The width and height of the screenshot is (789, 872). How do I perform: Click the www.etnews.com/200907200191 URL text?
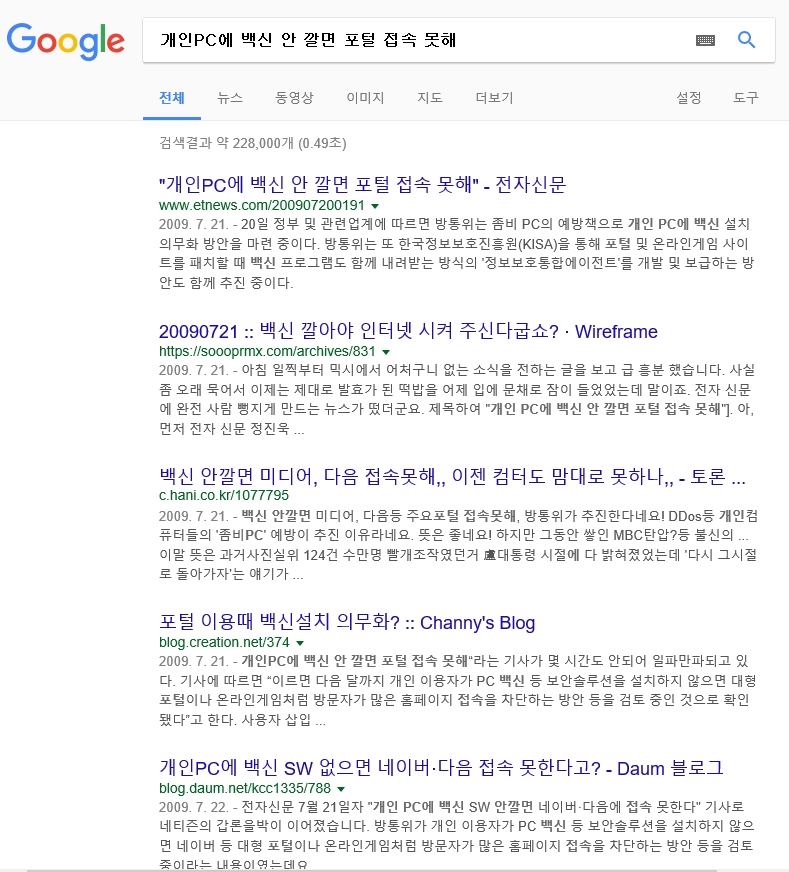point(262,205)
